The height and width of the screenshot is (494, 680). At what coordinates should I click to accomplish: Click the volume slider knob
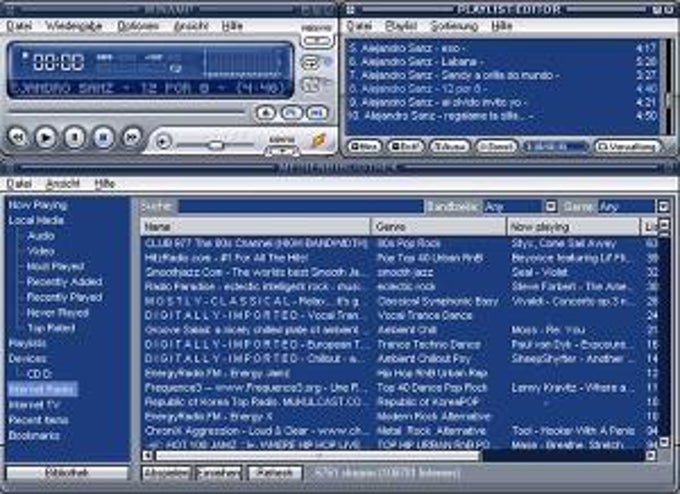pos(216,144)
